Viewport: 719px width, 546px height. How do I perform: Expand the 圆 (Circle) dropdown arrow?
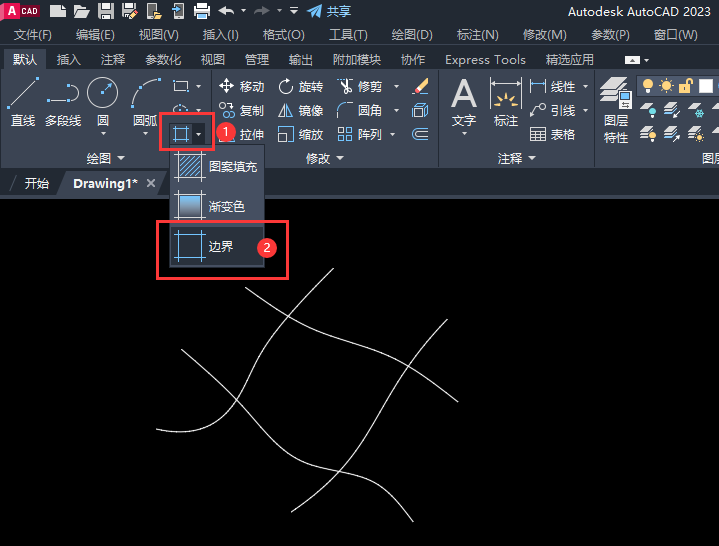tap(103, 133)
